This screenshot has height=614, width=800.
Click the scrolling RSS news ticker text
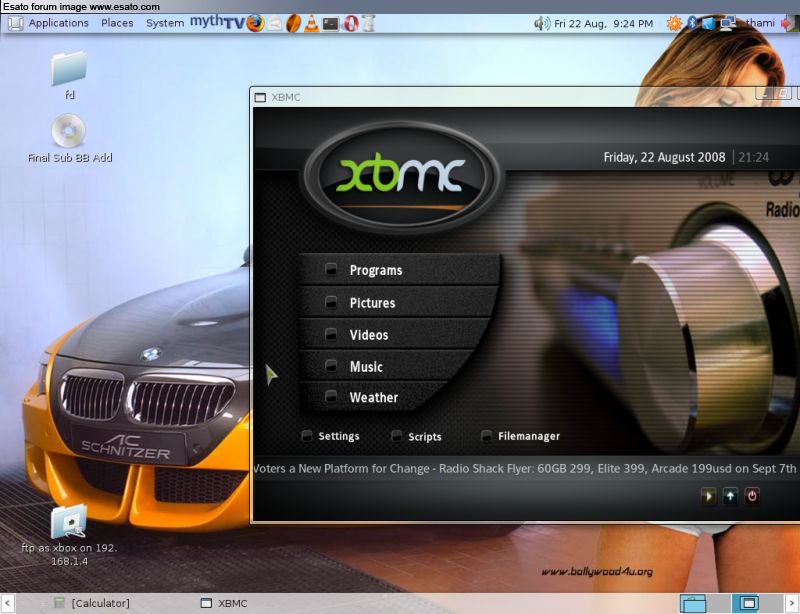click(x=526, y=469)
